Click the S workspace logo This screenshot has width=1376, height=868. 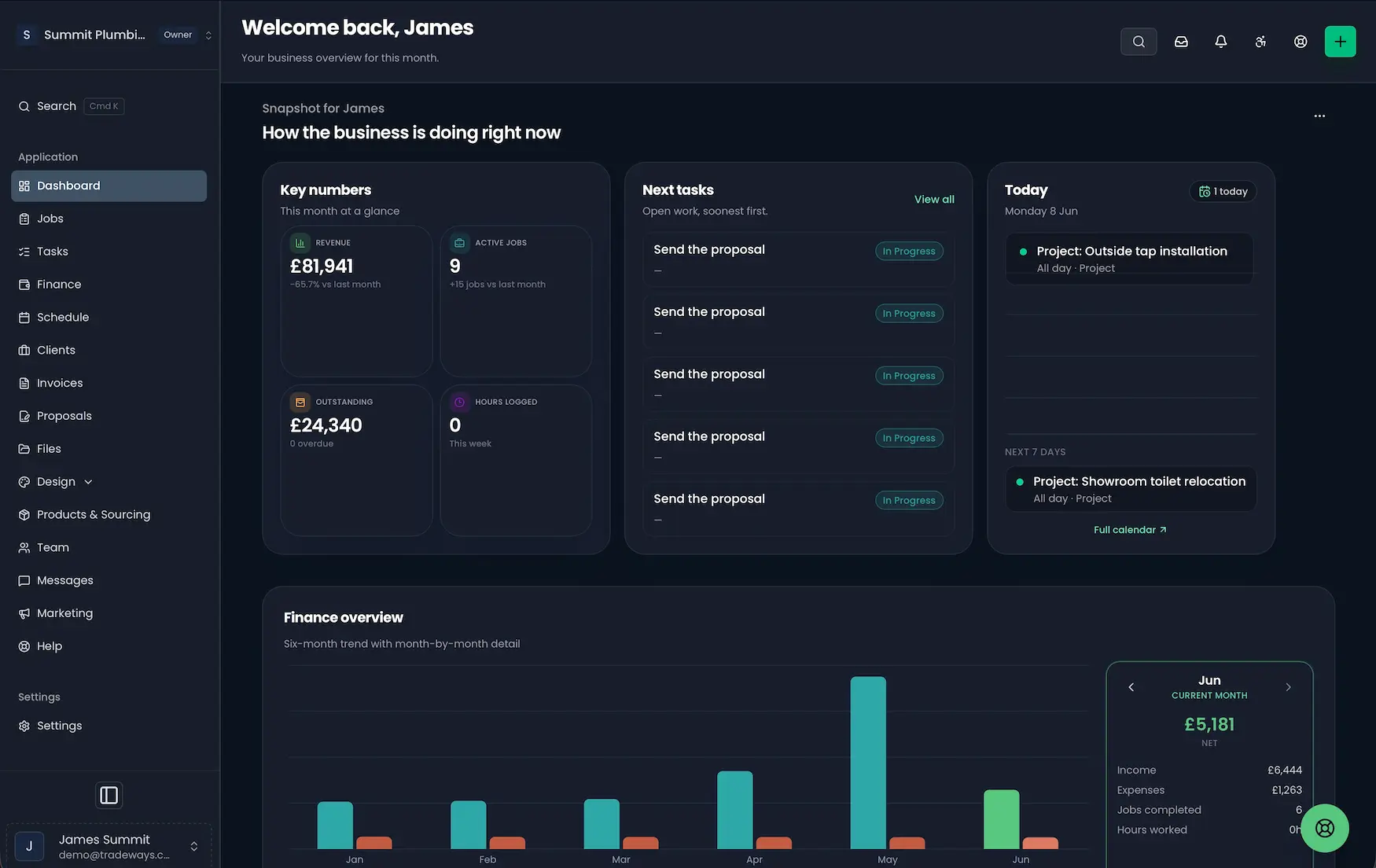click(x=27, y=35)
